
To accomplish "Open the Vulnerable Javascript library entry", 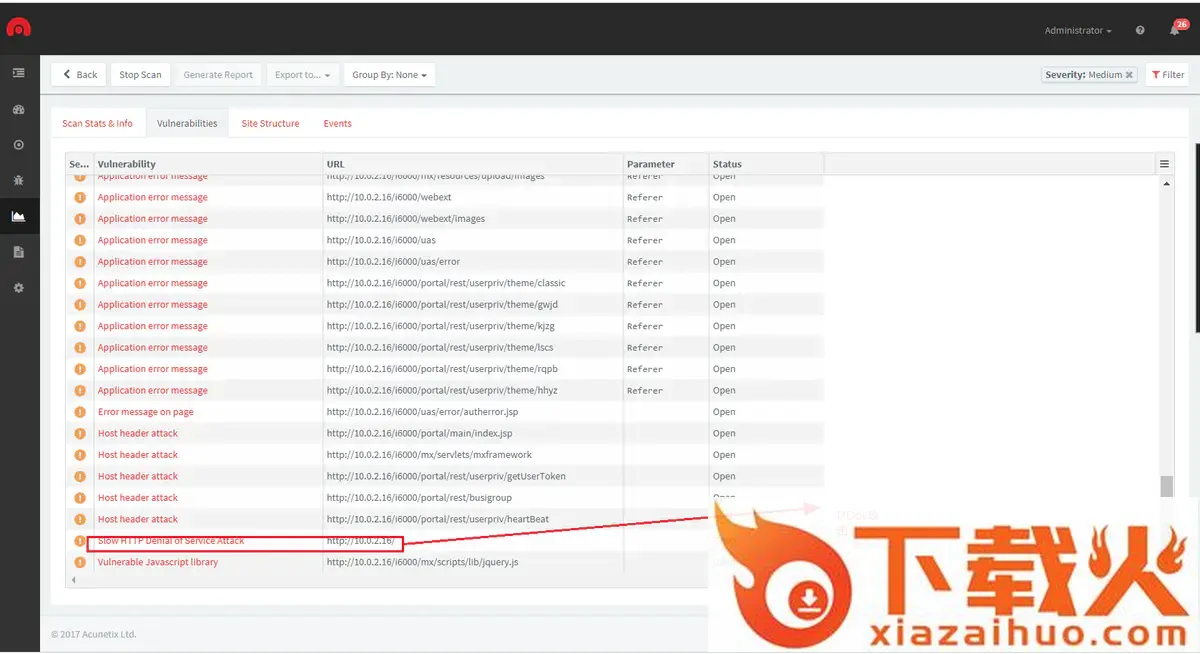I will point(157,562).
